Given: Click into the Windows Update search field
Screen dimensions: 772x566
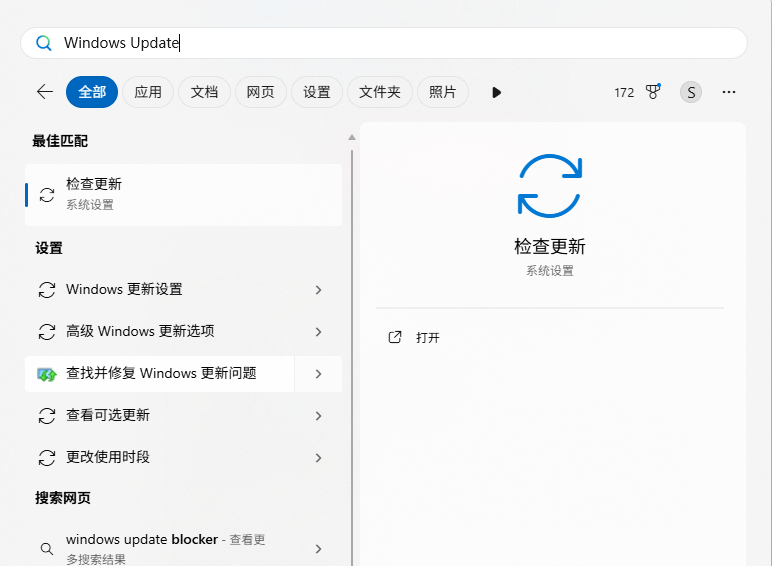Looking at the screenshot, I should (x=384, y=43).
